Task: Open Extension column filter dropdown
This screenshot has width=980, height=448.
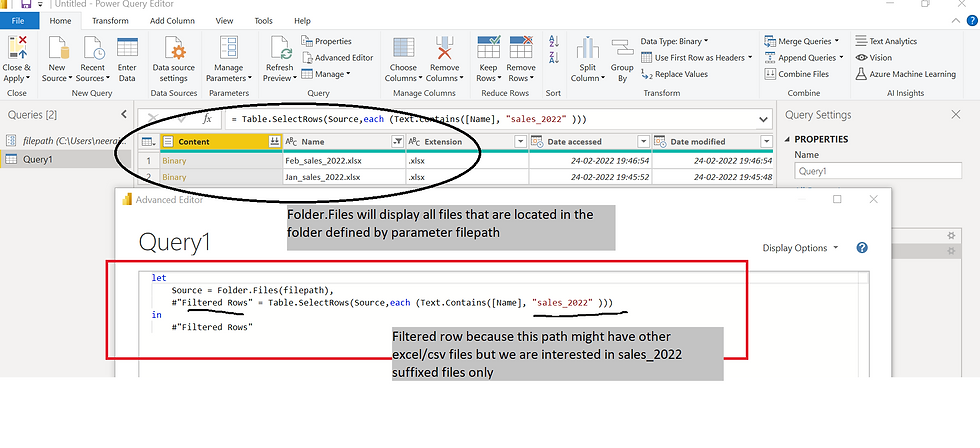Action: click(520, 142)
